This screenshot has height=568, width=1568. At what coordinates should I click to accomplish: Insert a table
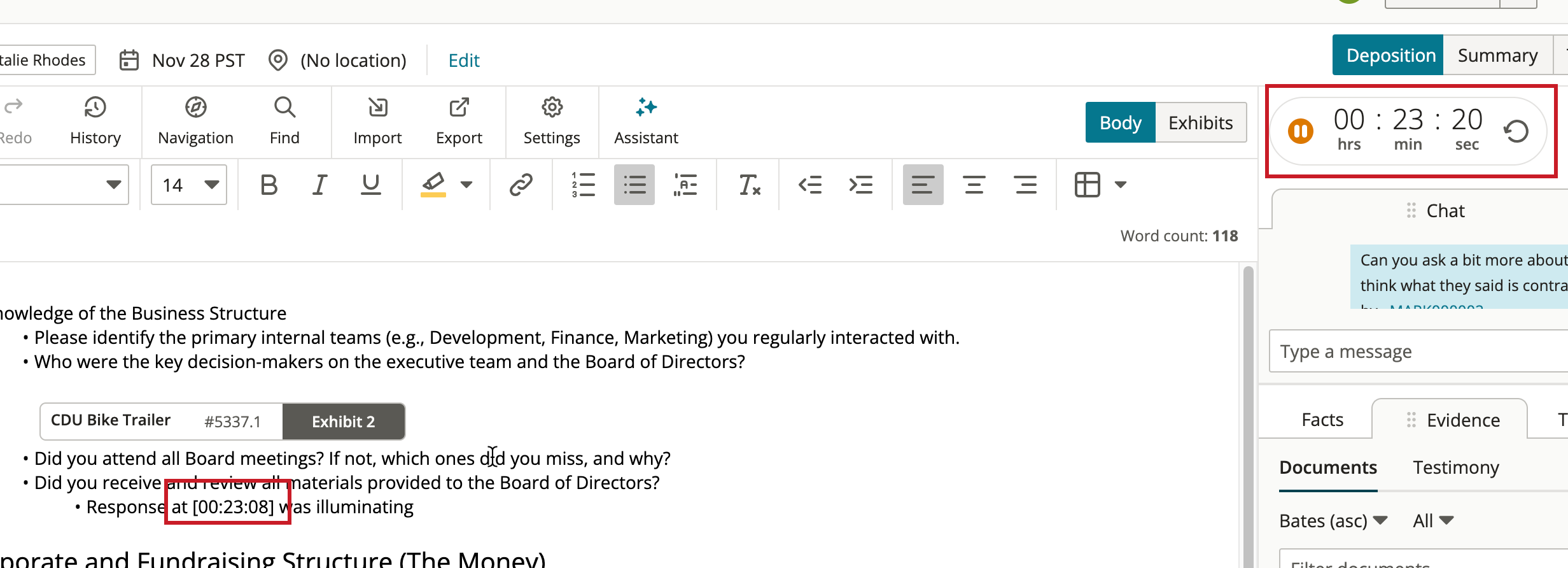click(x=1087, y=185)
